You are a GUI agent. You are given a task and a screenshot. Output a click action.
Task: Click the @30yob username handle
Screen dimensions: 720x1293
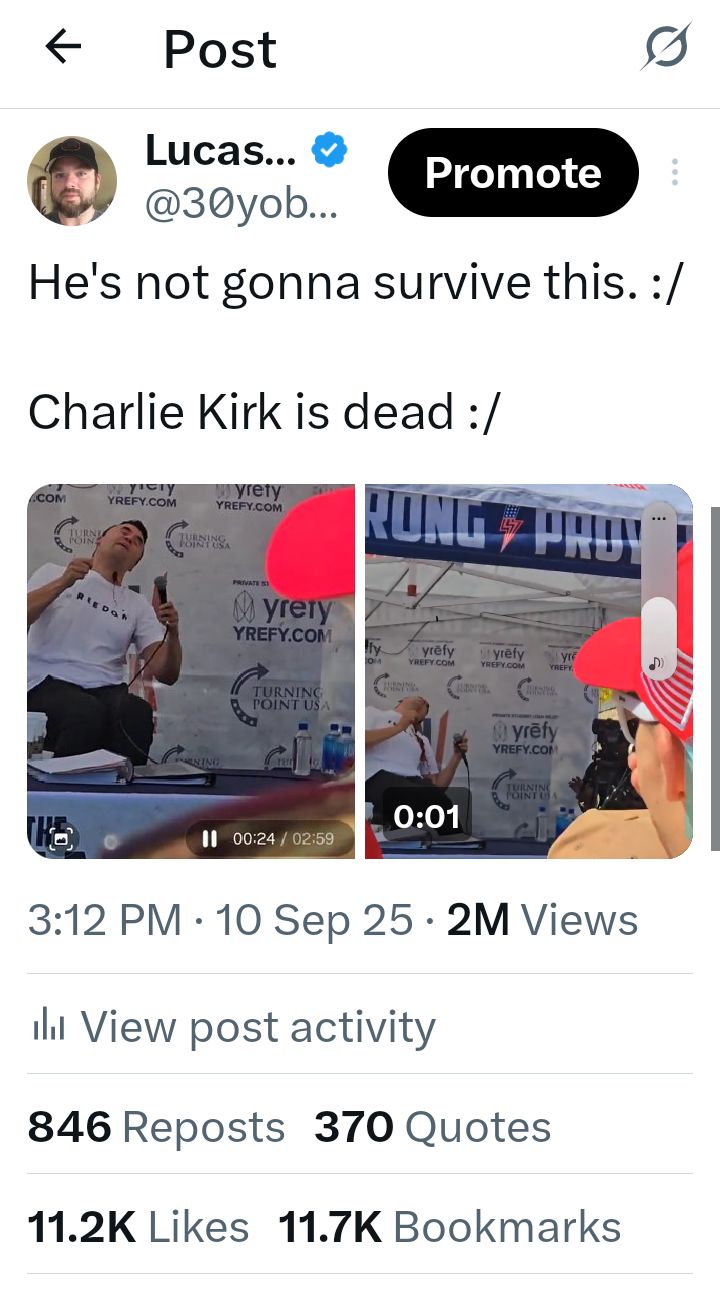coord(242,204)
